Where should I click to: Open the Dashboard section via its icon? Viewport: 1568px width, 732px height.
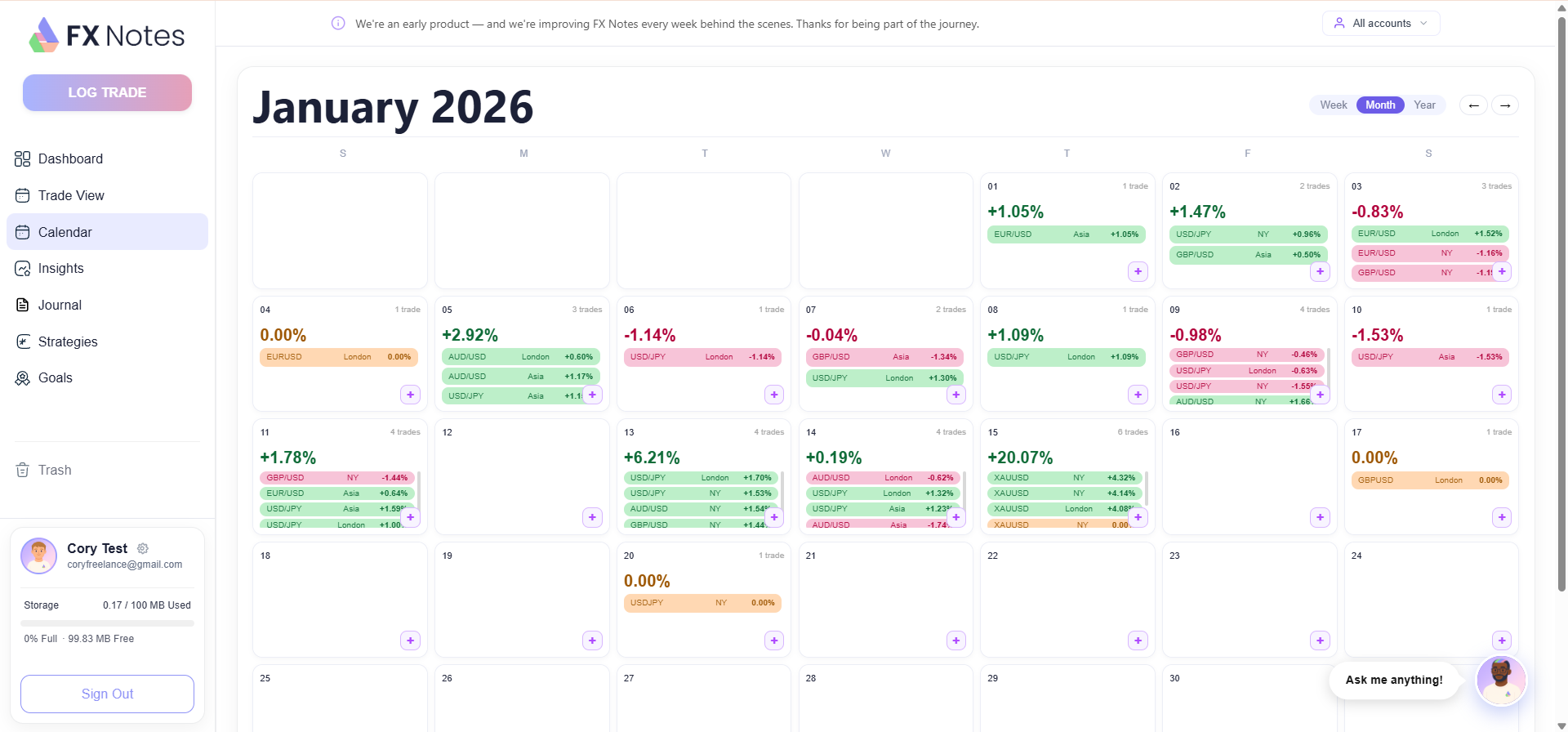click(22, 158)
